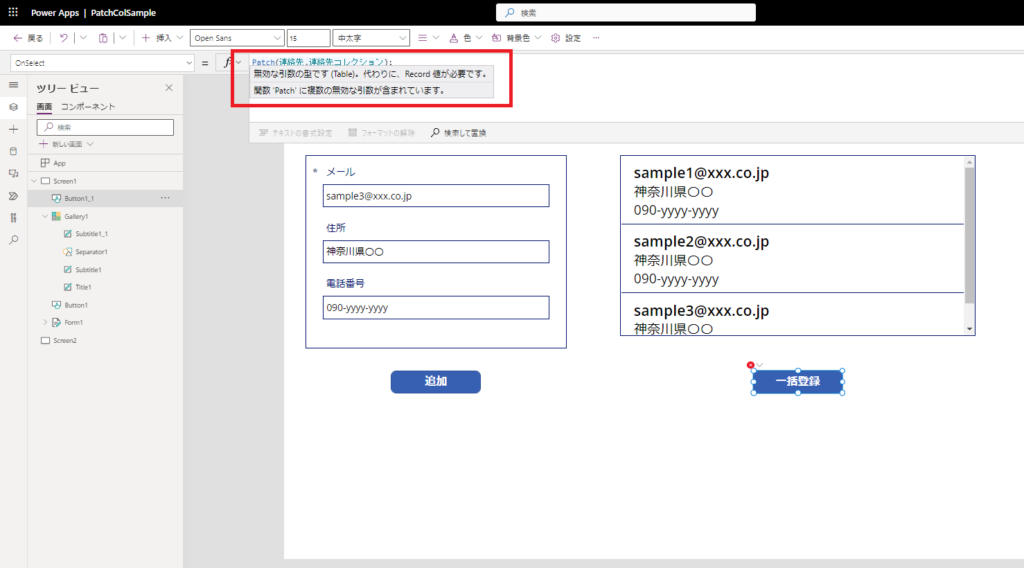Image resolution: width=1024 pixels, height=568 pixels.
Task: Open the text color 色 picker
Action: 466,38
